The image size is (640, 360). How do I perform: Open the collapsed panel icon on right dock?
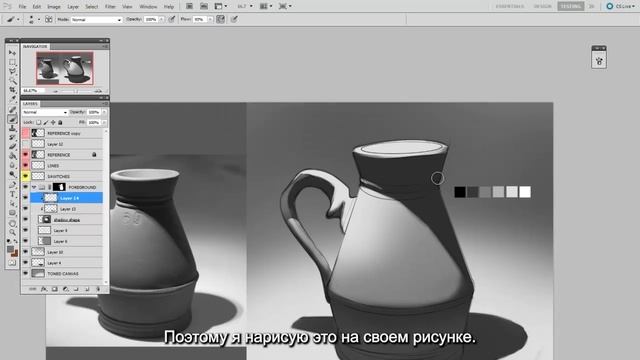pos(599,62)
